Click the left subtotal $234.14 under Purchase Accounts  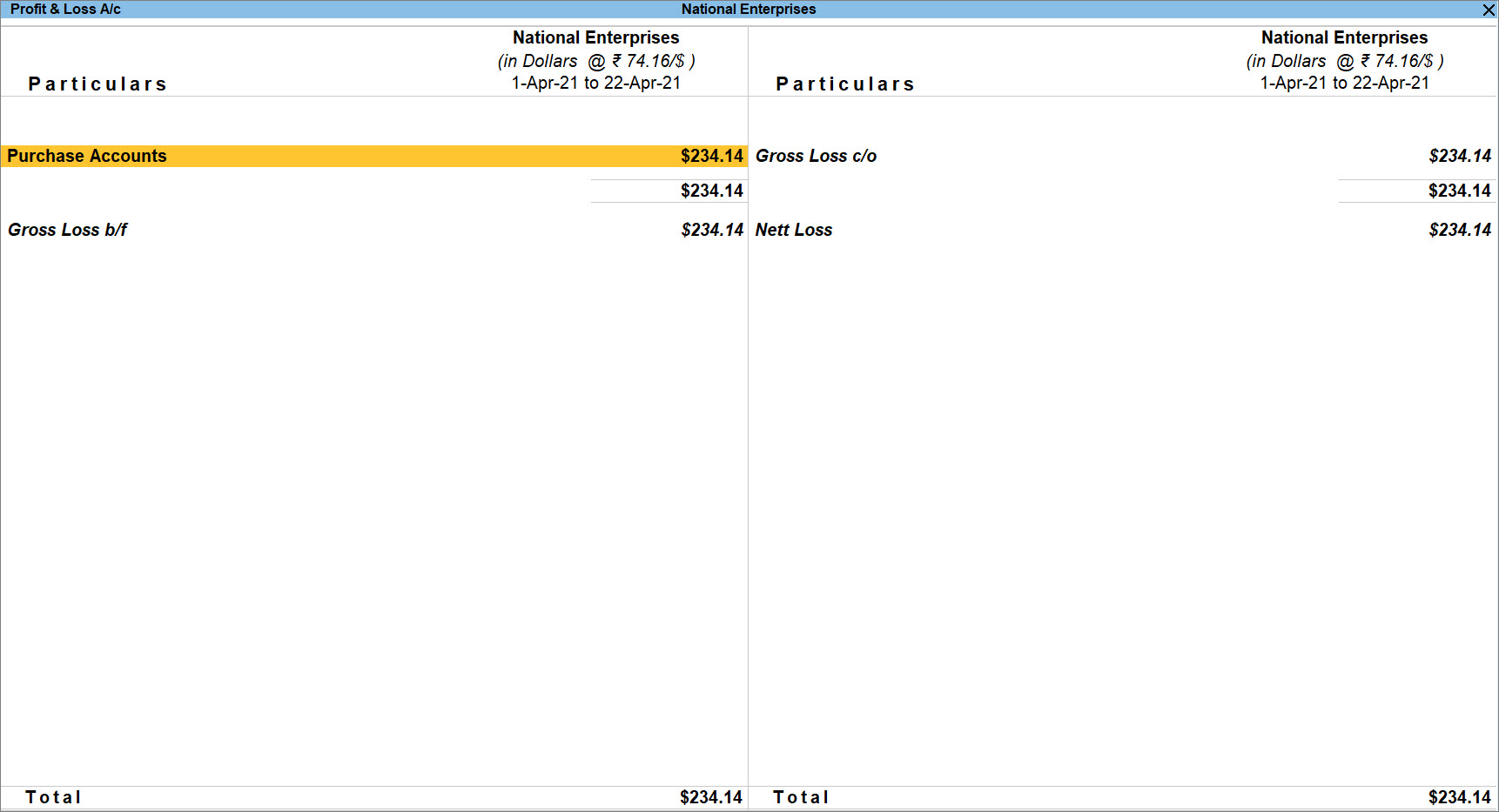coord(711,191)
